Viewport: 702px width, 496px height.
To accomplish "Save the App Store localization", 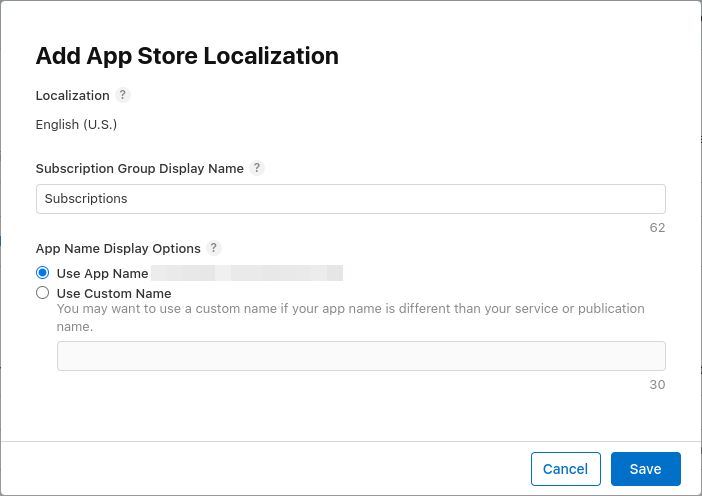I will click(x=645, y=469).
